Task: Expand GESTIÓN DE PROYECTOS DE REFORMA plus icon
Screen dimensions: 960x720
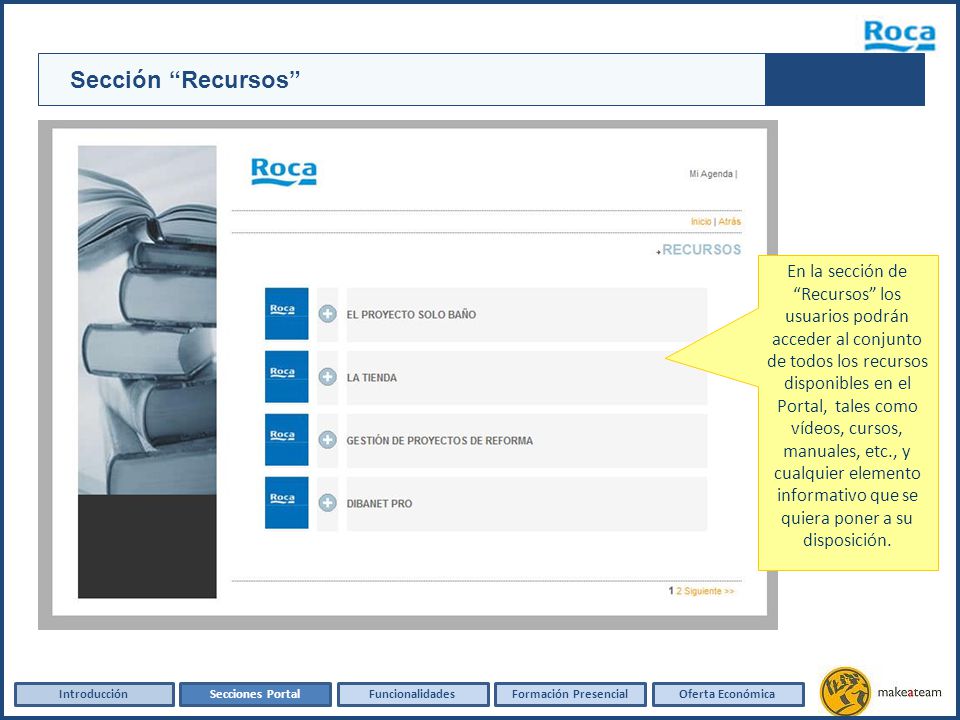Action: [328, 440]
